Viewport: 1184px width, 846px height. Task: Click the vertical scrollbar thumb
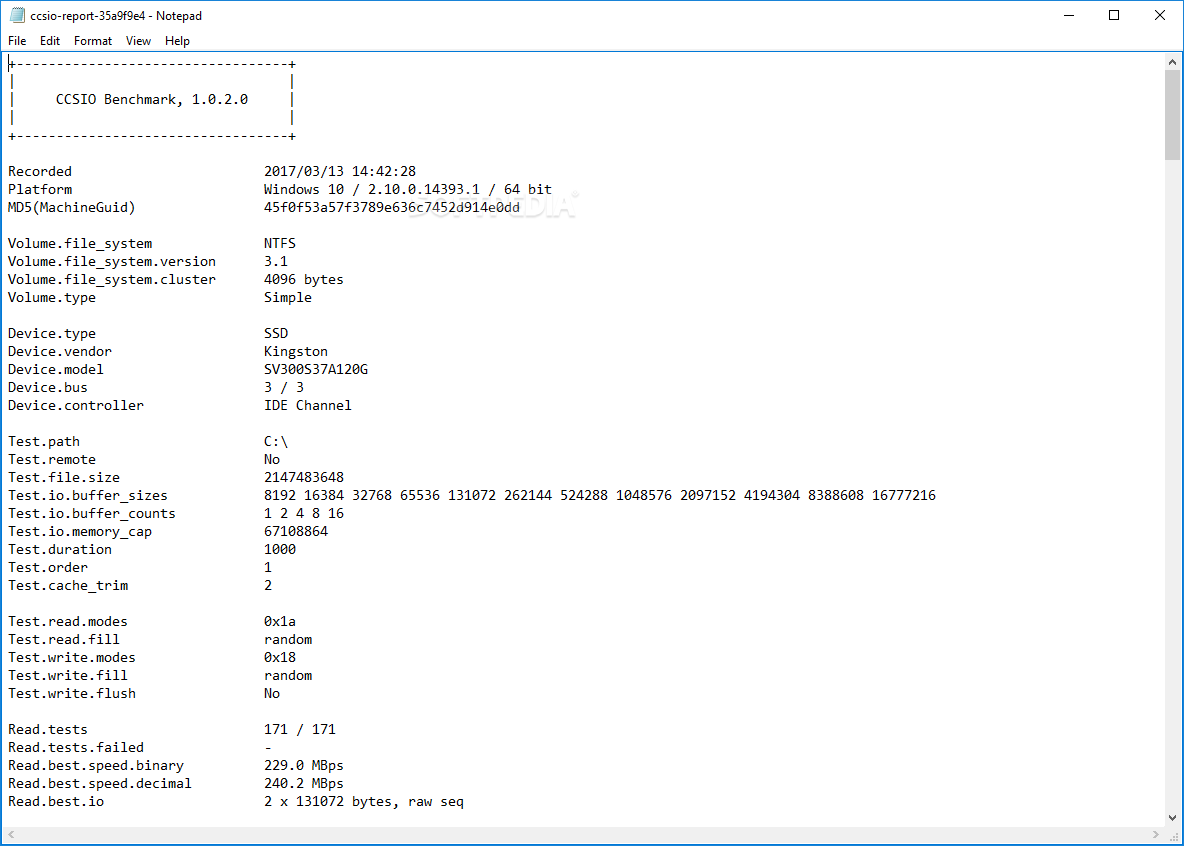[1172, 115]
